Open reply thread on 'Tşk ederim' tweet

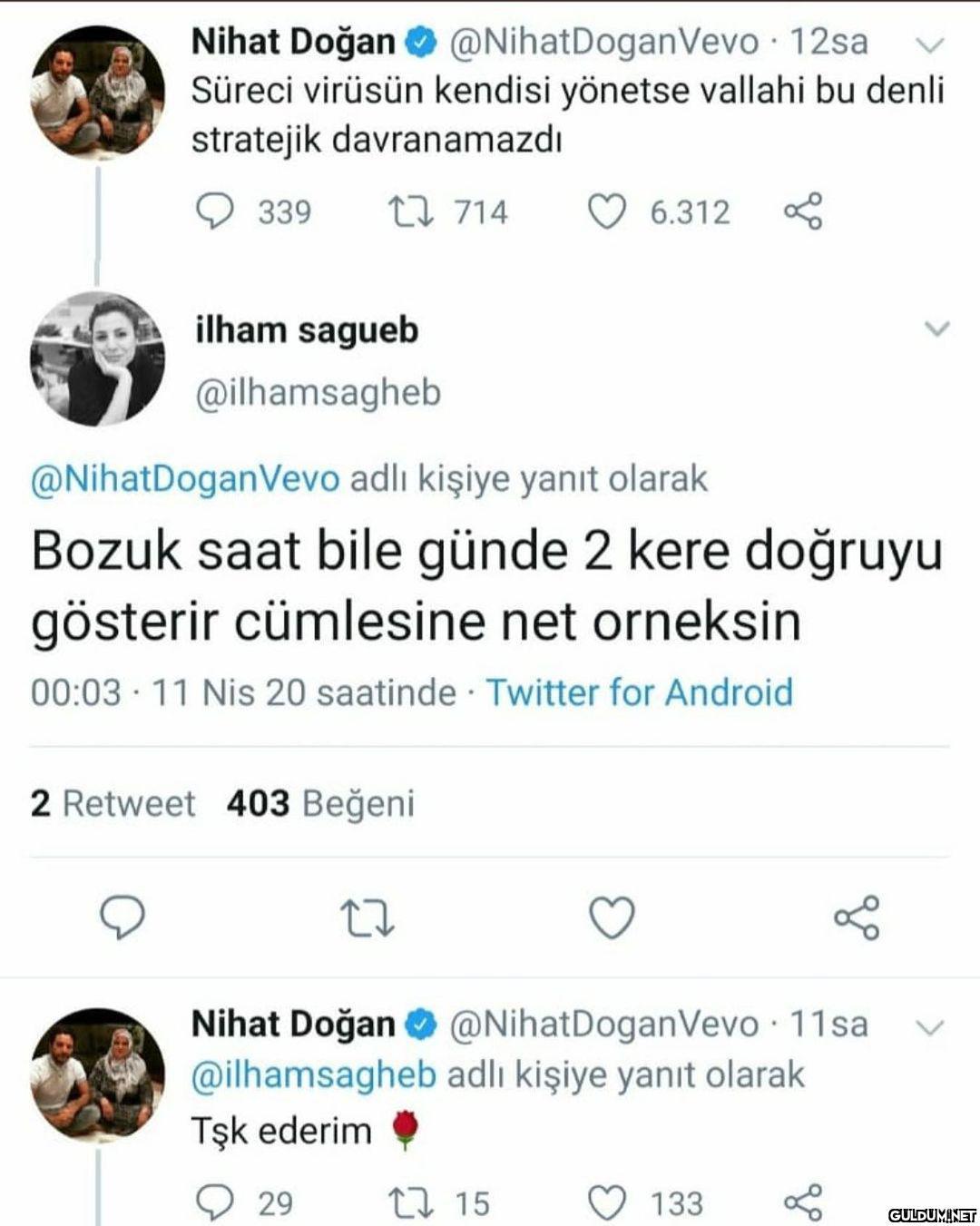click(216, 1203)
